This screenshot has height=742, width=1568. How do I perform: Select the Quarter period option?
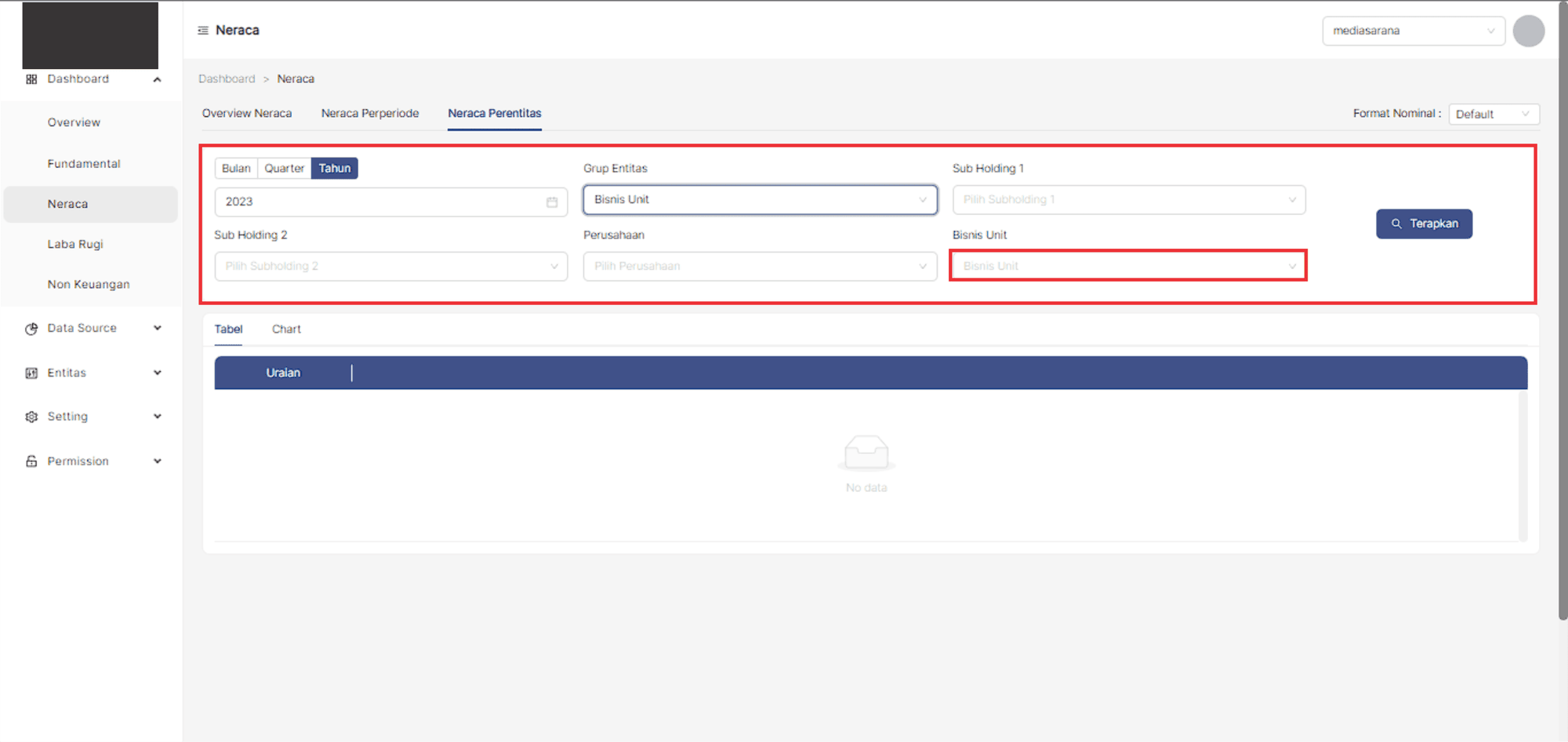[284, 169]
